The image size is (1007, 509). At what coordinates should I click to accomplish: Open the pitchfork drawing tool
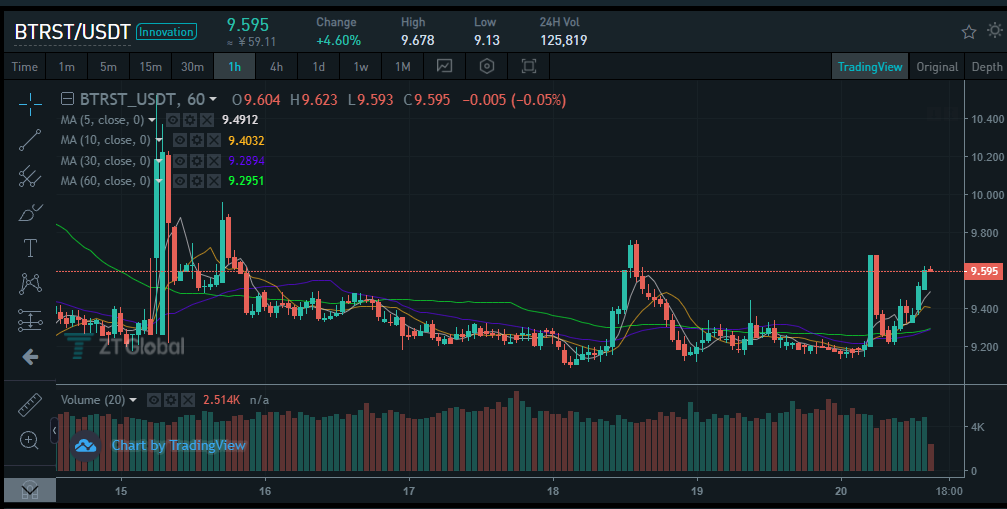click(30, 175)
